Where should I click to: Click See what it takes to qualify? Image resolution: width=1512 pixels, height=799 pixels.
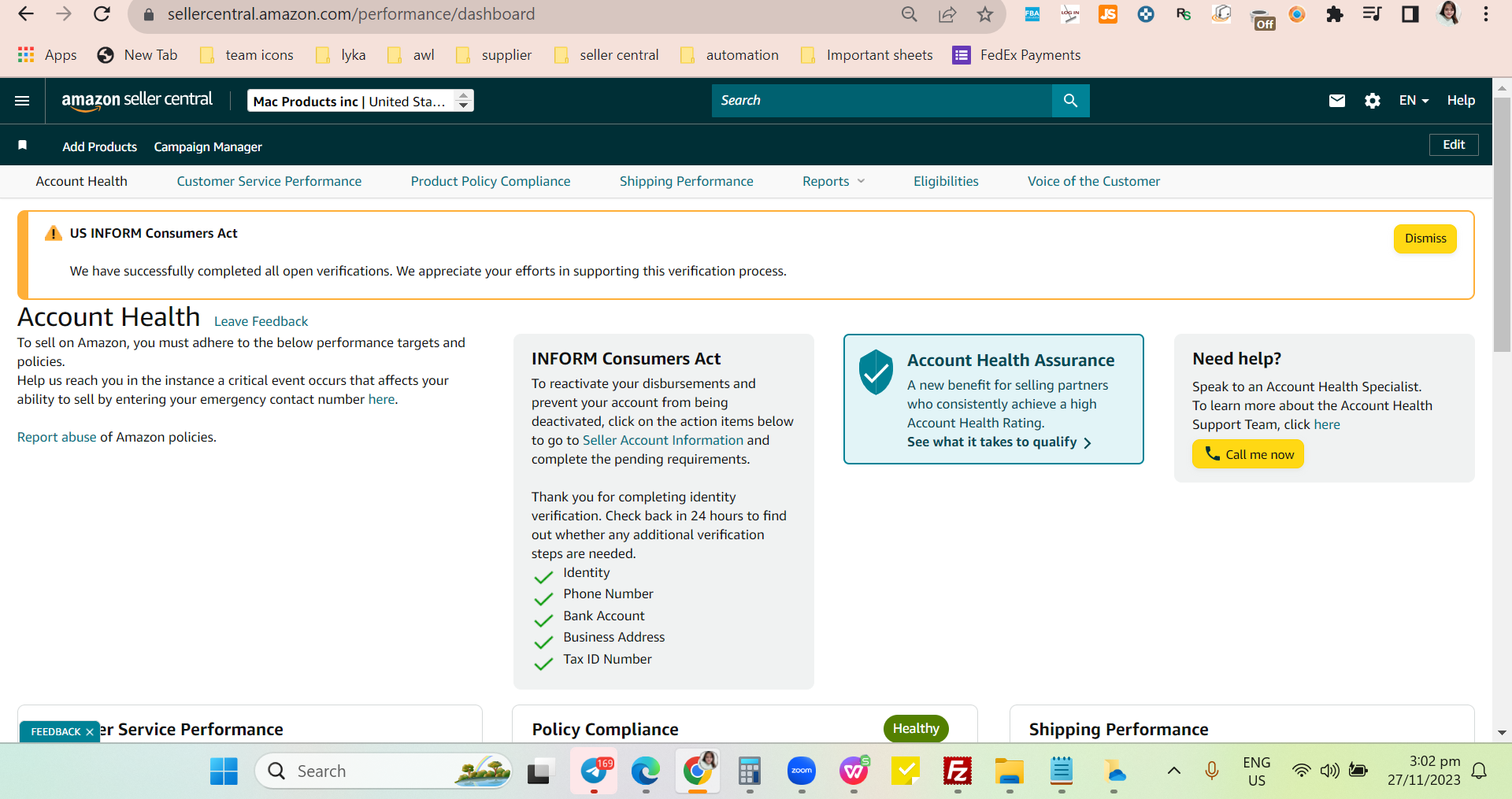pos(999,442)
